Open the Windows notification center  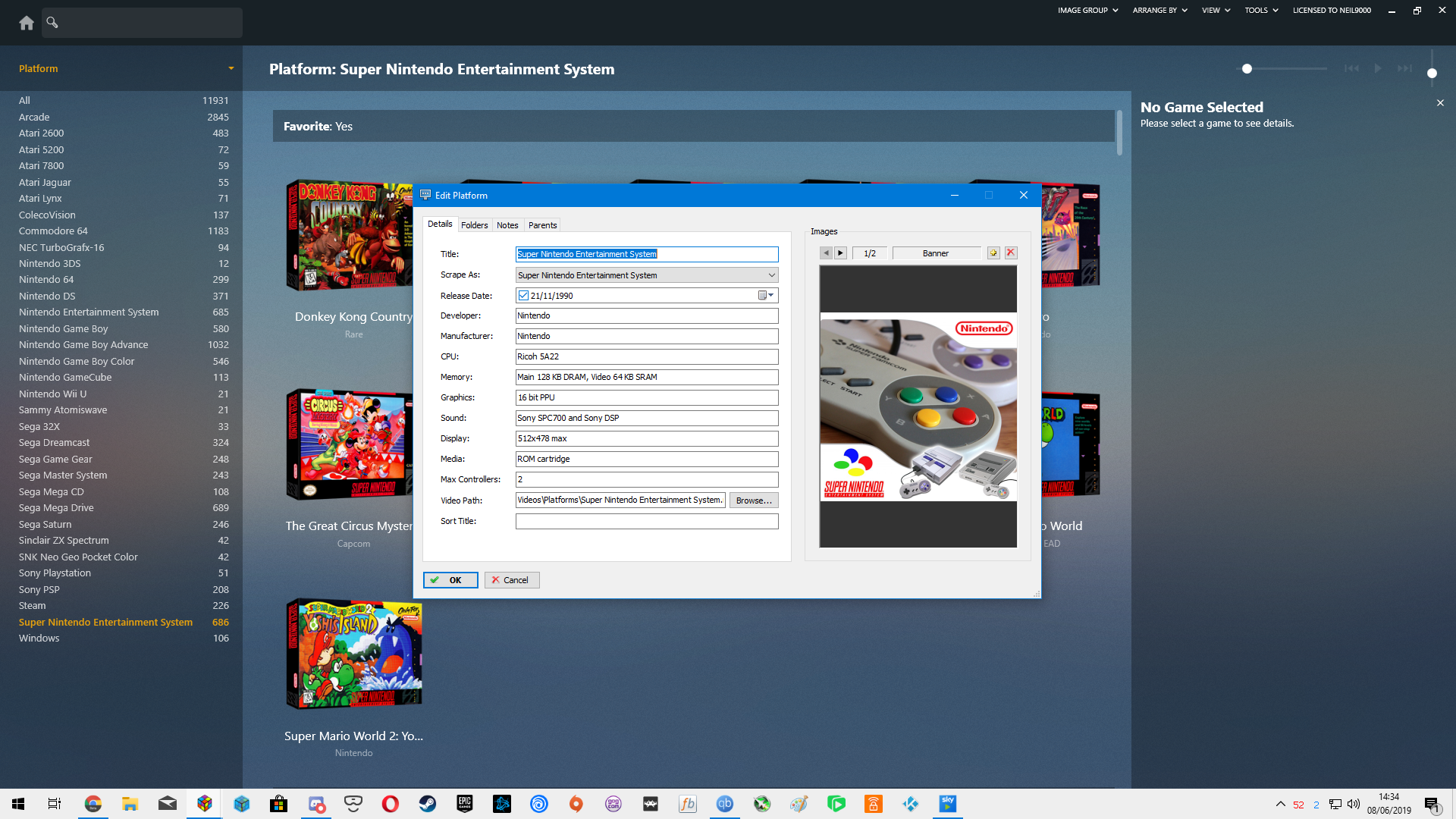(1432, 805)
